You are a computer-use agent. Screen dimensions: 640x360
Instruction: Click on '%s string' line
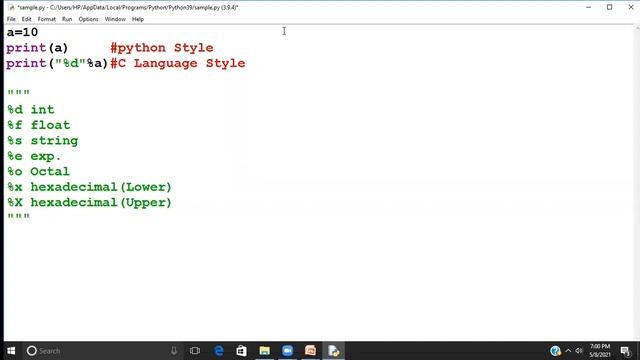[42, 141]
